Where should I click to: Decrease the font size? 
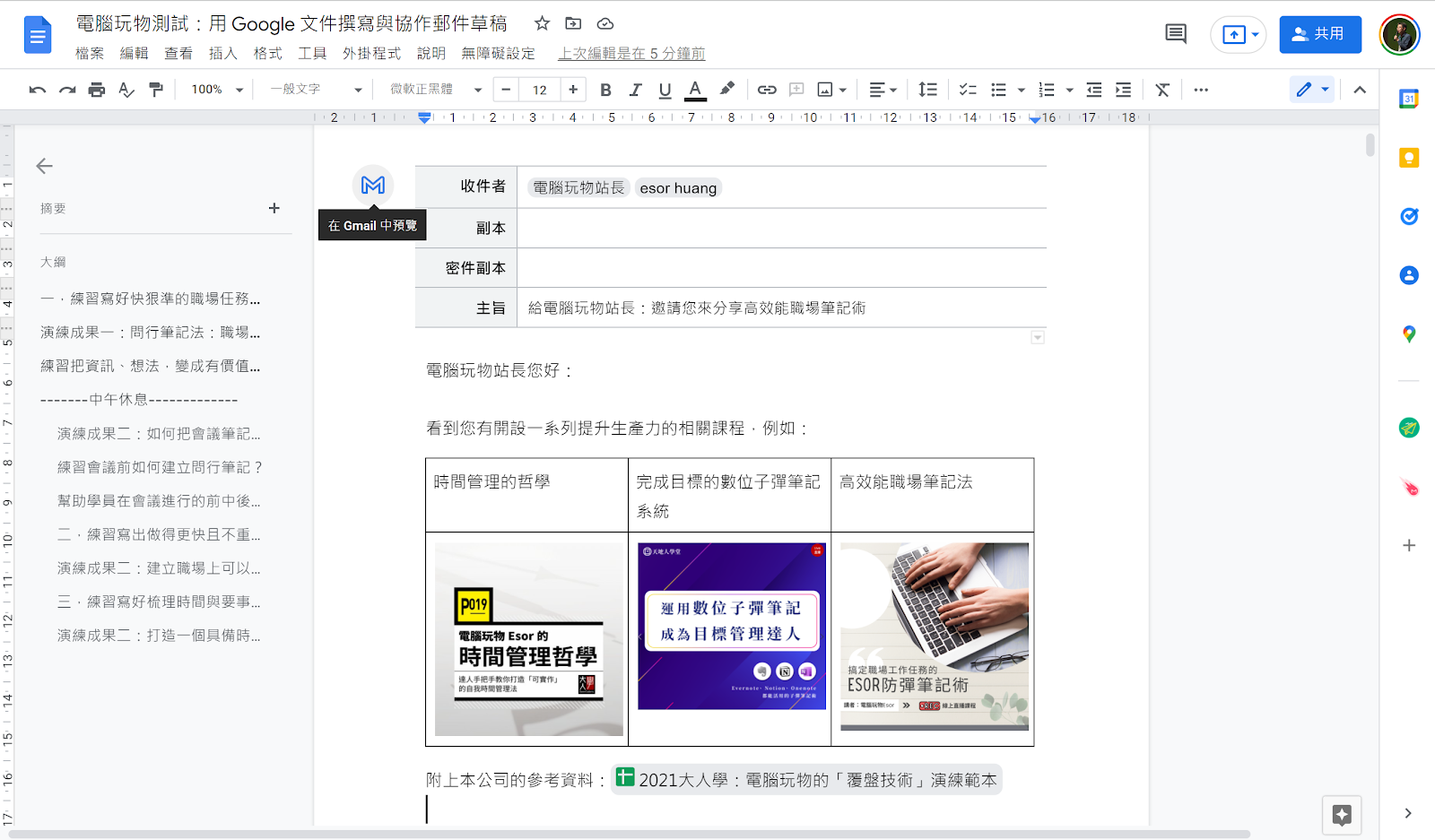click(x=506, y=90)
